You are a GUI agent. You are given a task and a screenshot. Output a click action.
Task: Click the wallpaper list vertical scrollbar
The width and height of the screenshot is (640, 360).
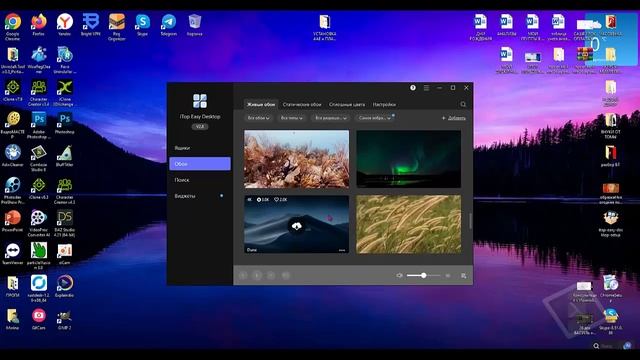tap(470, 221)
